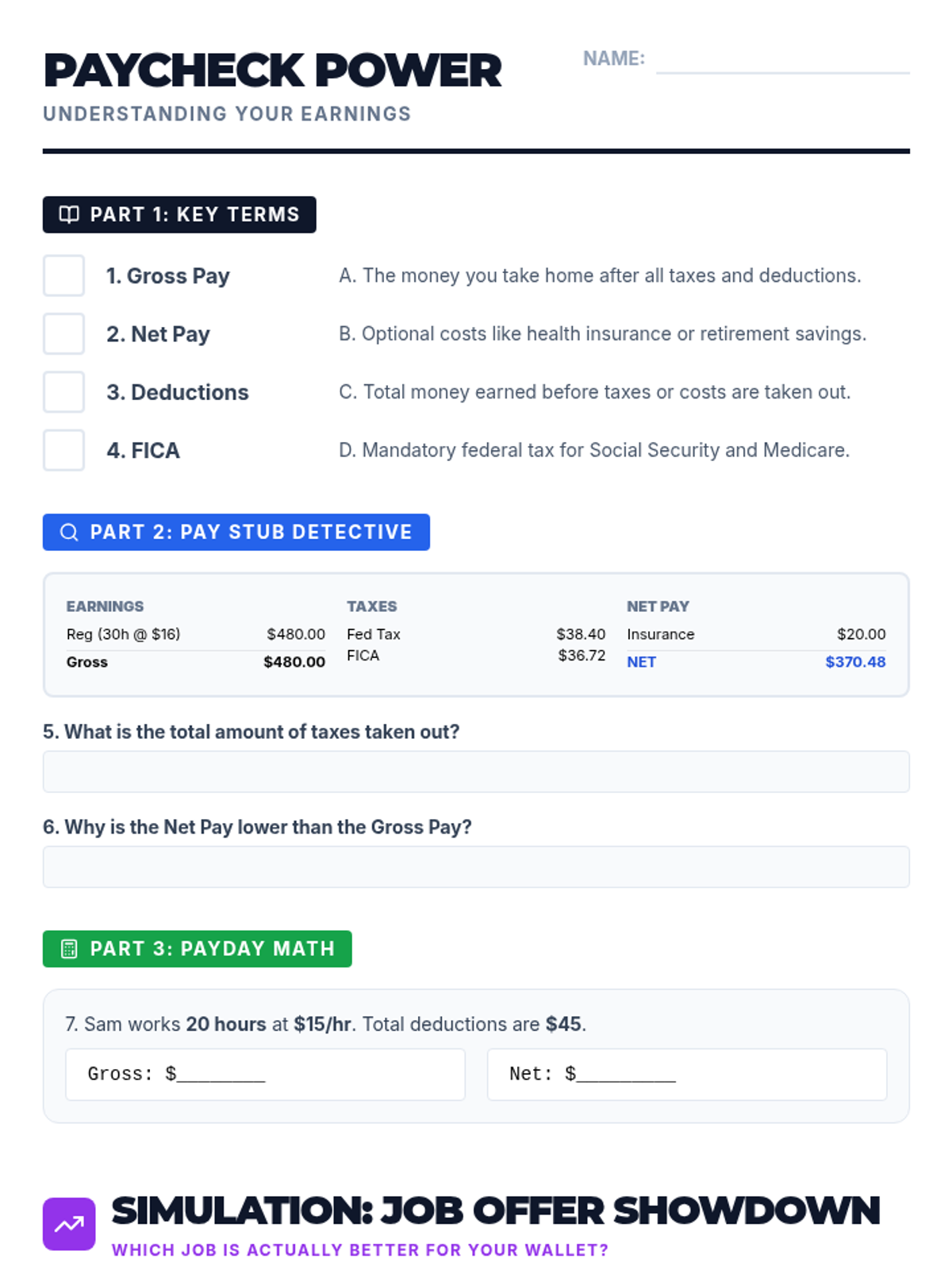Check the answer box for Net Pay

coord(63,333)
